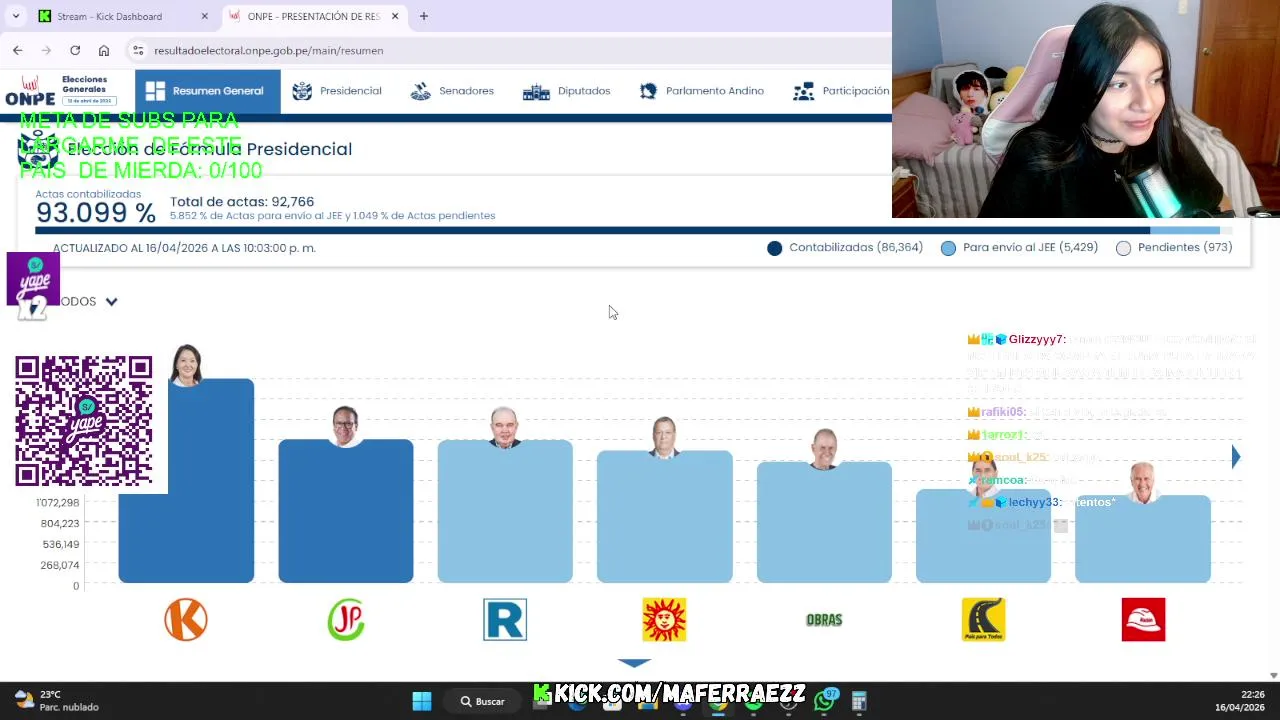Screen dimensions: 1280x720
Task: Click the K party candidate bar
Action: [186, 480]
